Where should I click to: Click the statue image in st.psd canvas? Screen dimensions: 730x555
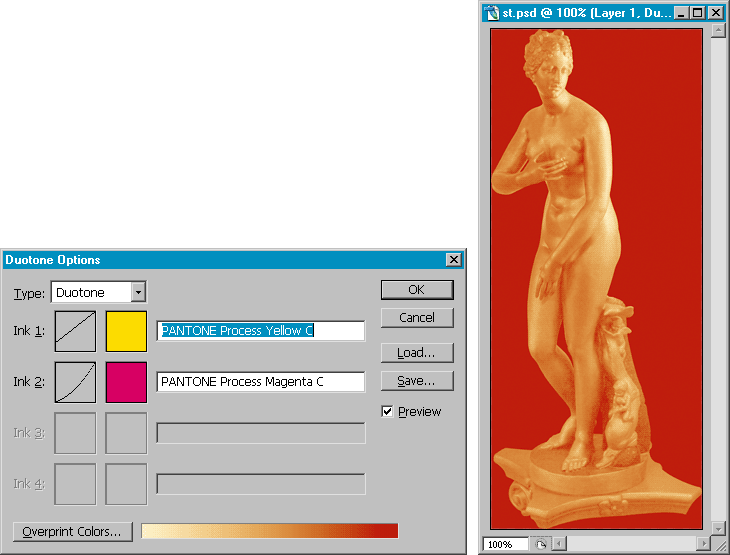pos(596,278)
